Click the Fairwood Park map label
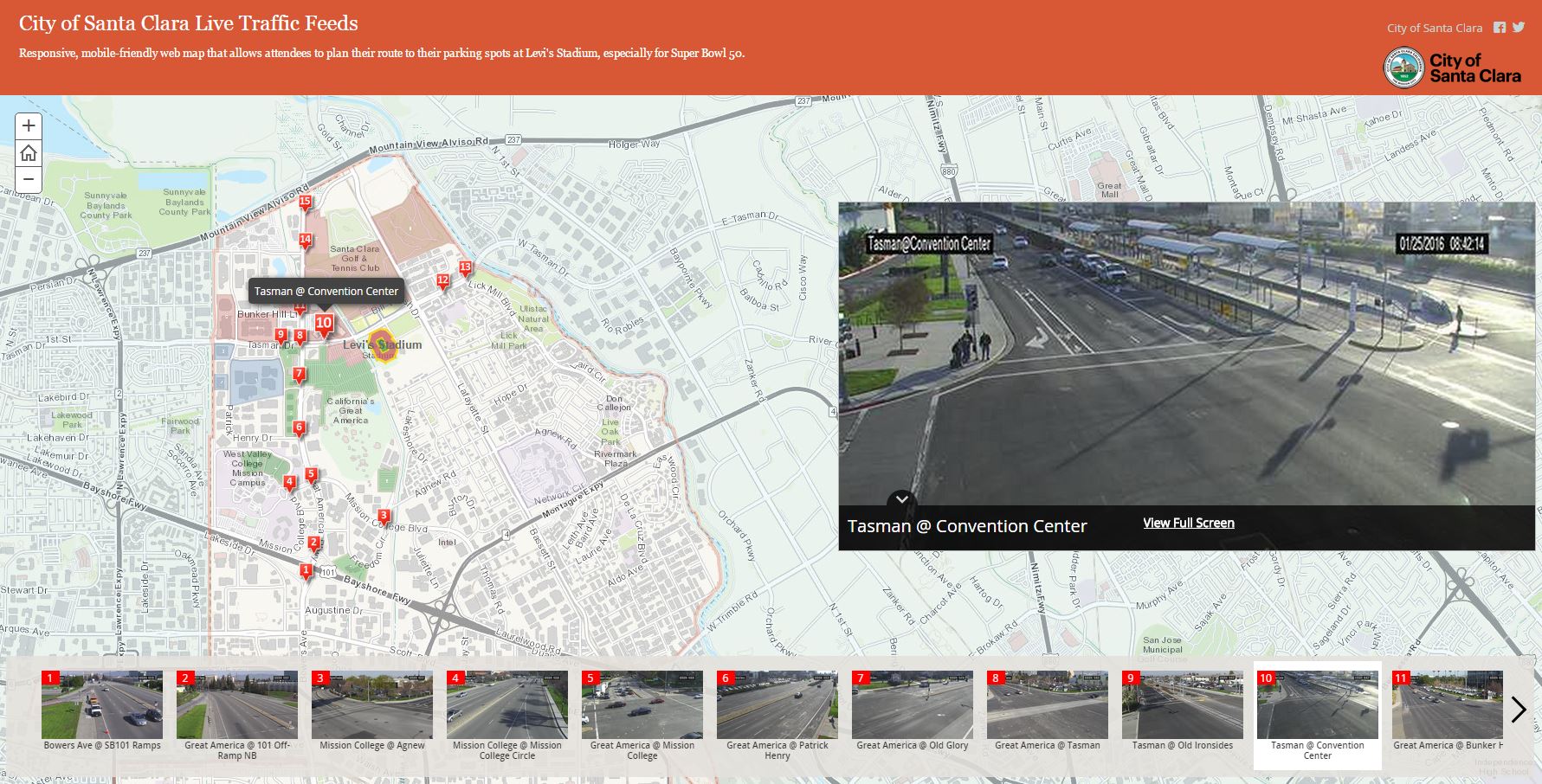 point(180,426)
